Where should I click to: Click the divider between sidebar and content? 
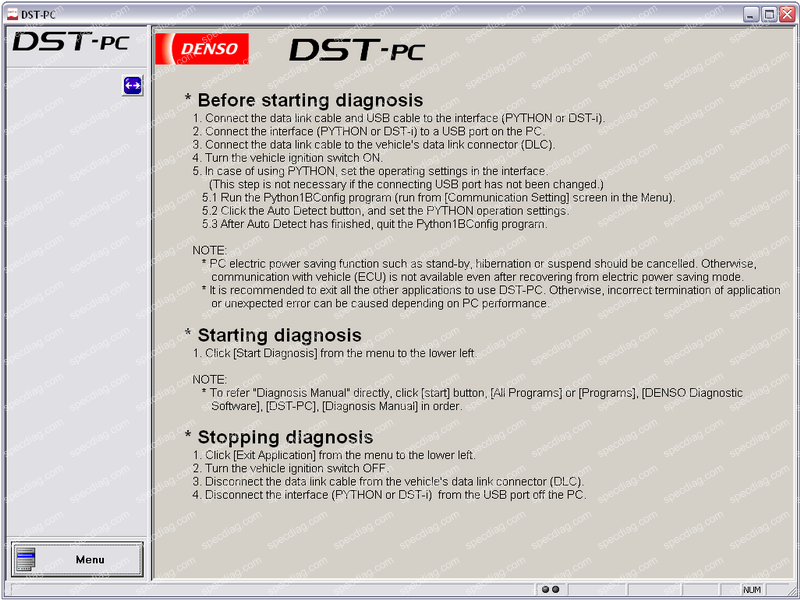click(x=150, y=300)
